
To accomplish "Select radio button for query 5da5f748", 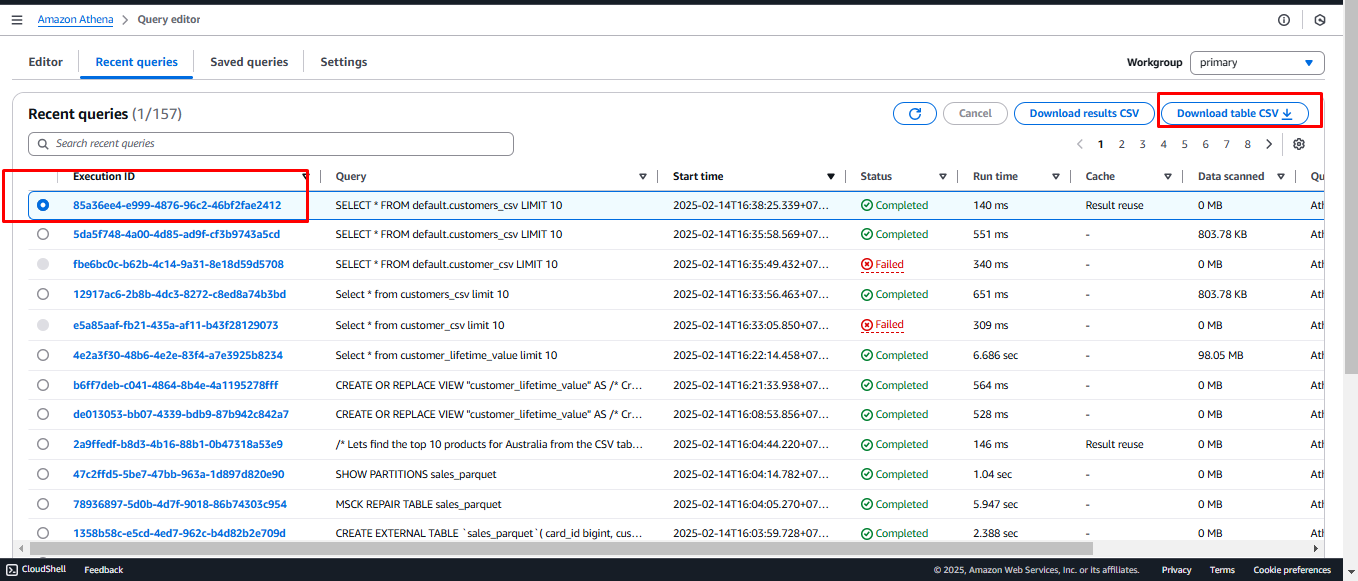I will coord(43,235).
